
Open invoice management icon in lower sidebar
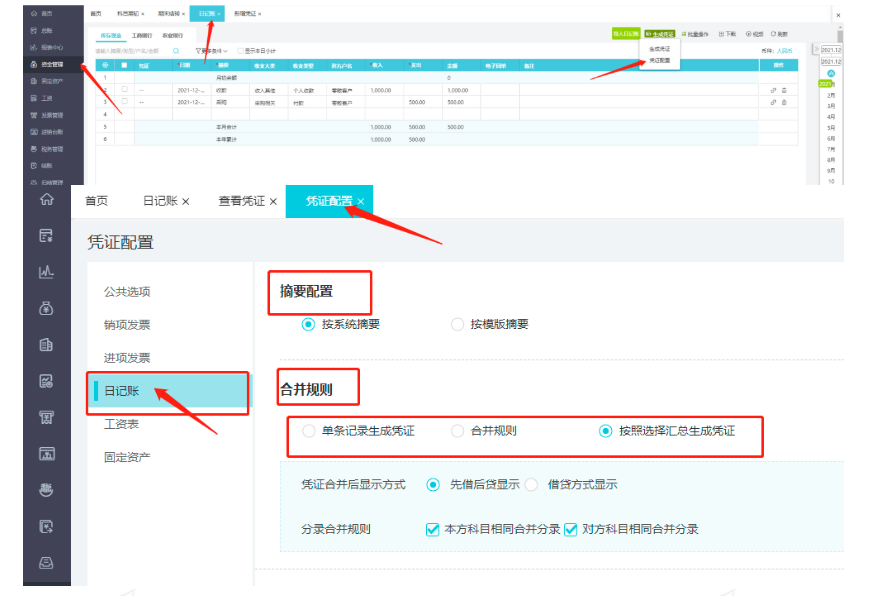(47, 417)
